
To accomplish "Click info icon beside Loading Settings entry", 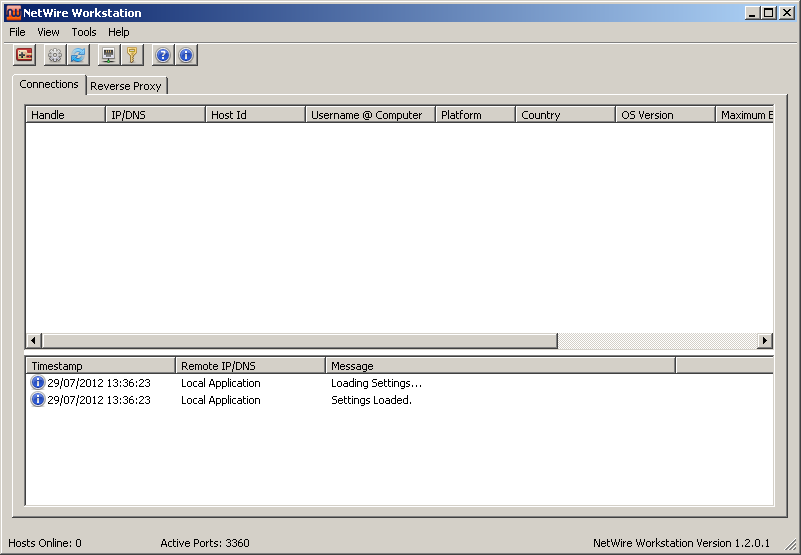I will tap(38, 382).
